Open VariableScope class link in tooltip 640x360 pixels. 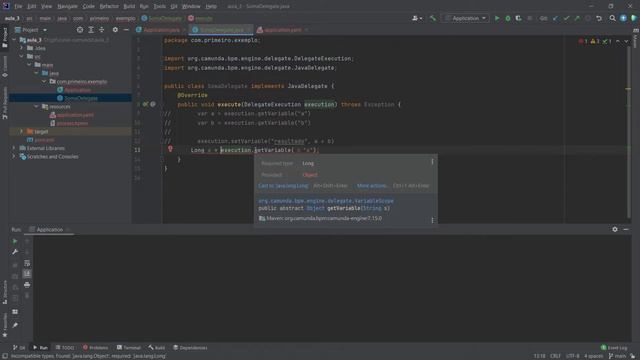[326, 201]
